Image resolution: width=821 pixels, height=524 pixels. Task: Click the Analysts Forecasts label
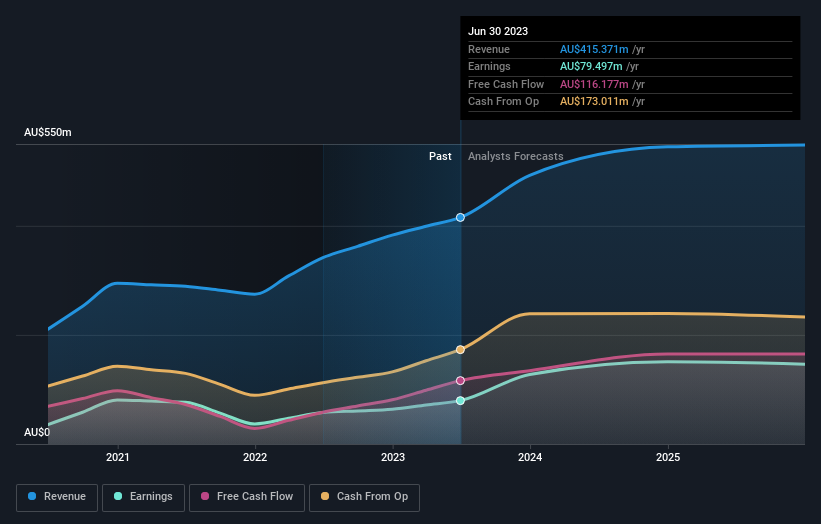click(516, 156)
